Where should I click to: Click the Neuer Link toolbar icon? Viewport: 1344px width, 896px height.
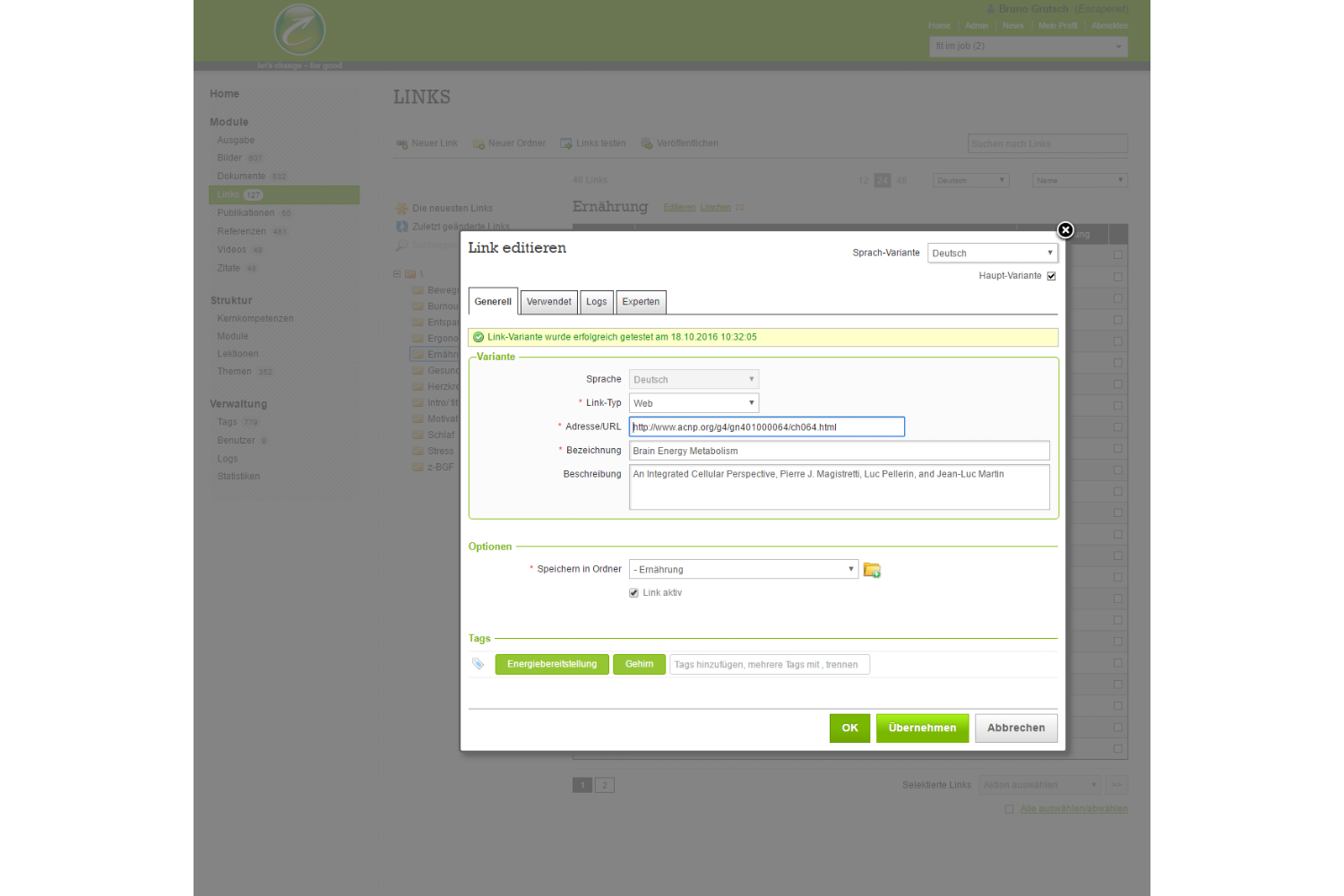coord(402,144)
